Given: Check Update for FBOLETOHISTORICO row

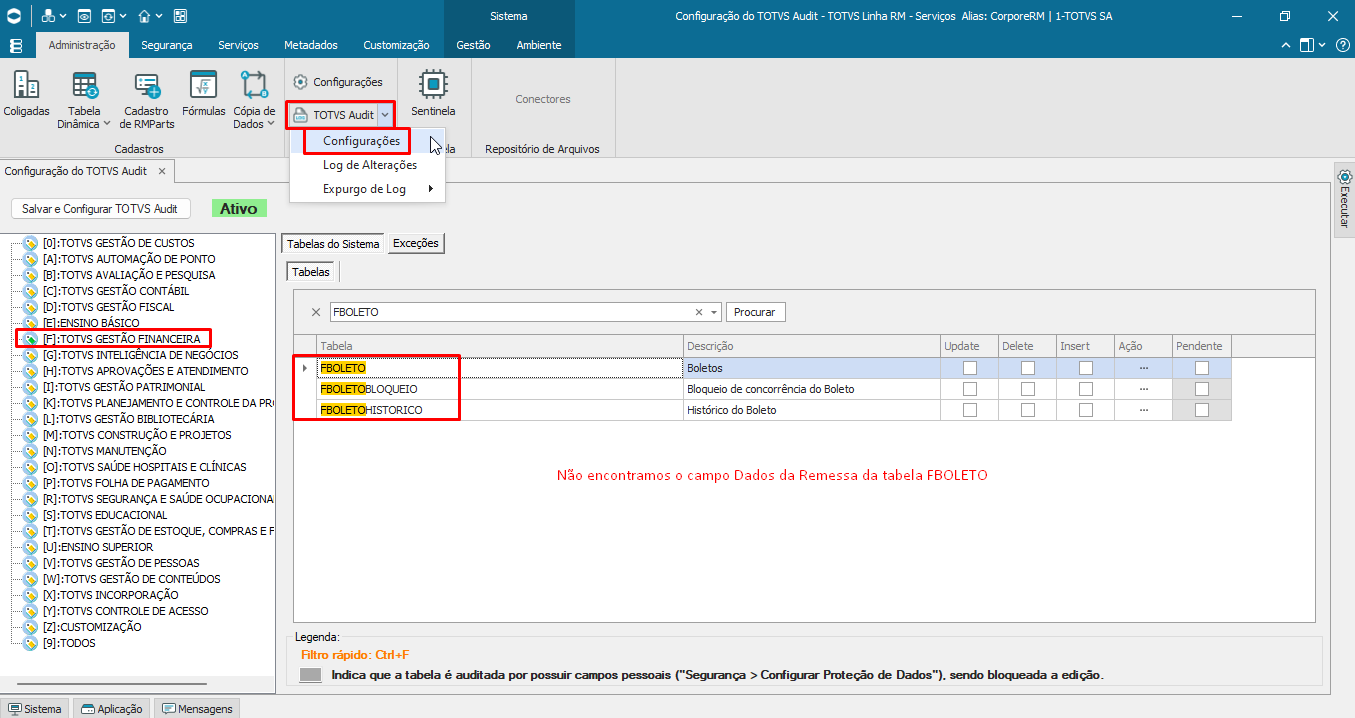Looking at the screenshot, I should (x=969, y=410).
